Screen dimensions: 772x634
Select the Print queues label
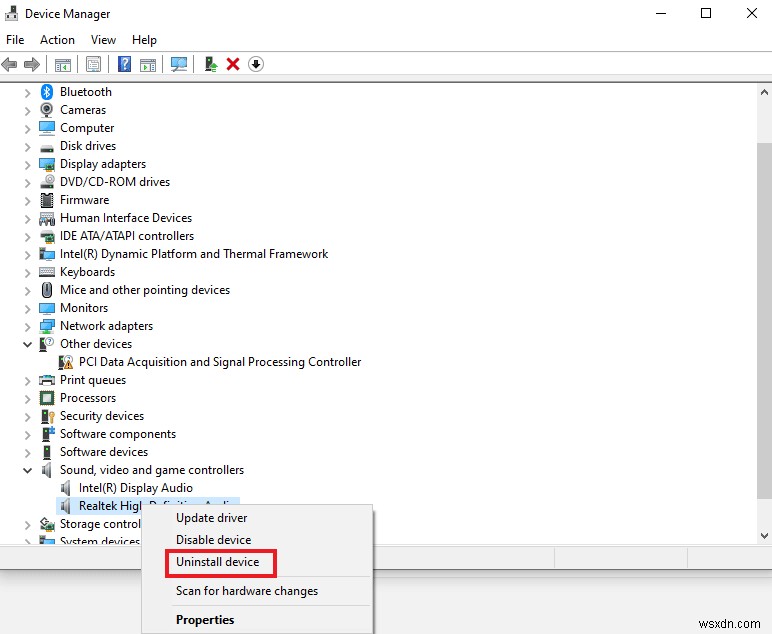pos(93,380)
